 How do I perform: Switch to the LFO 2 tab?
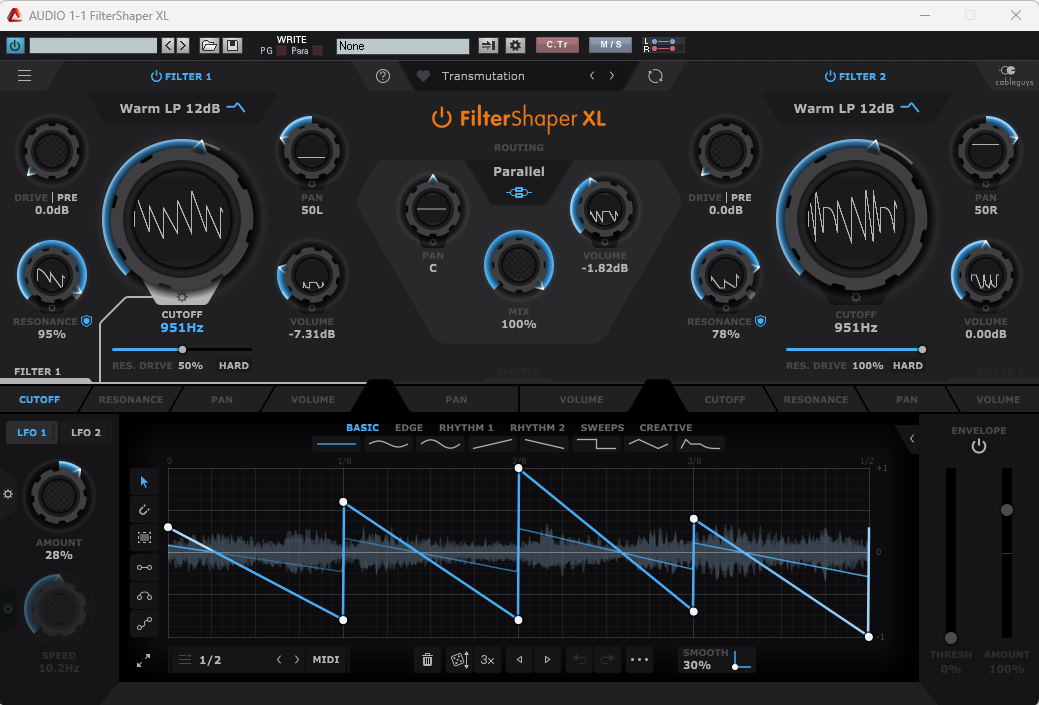(86, 433)
